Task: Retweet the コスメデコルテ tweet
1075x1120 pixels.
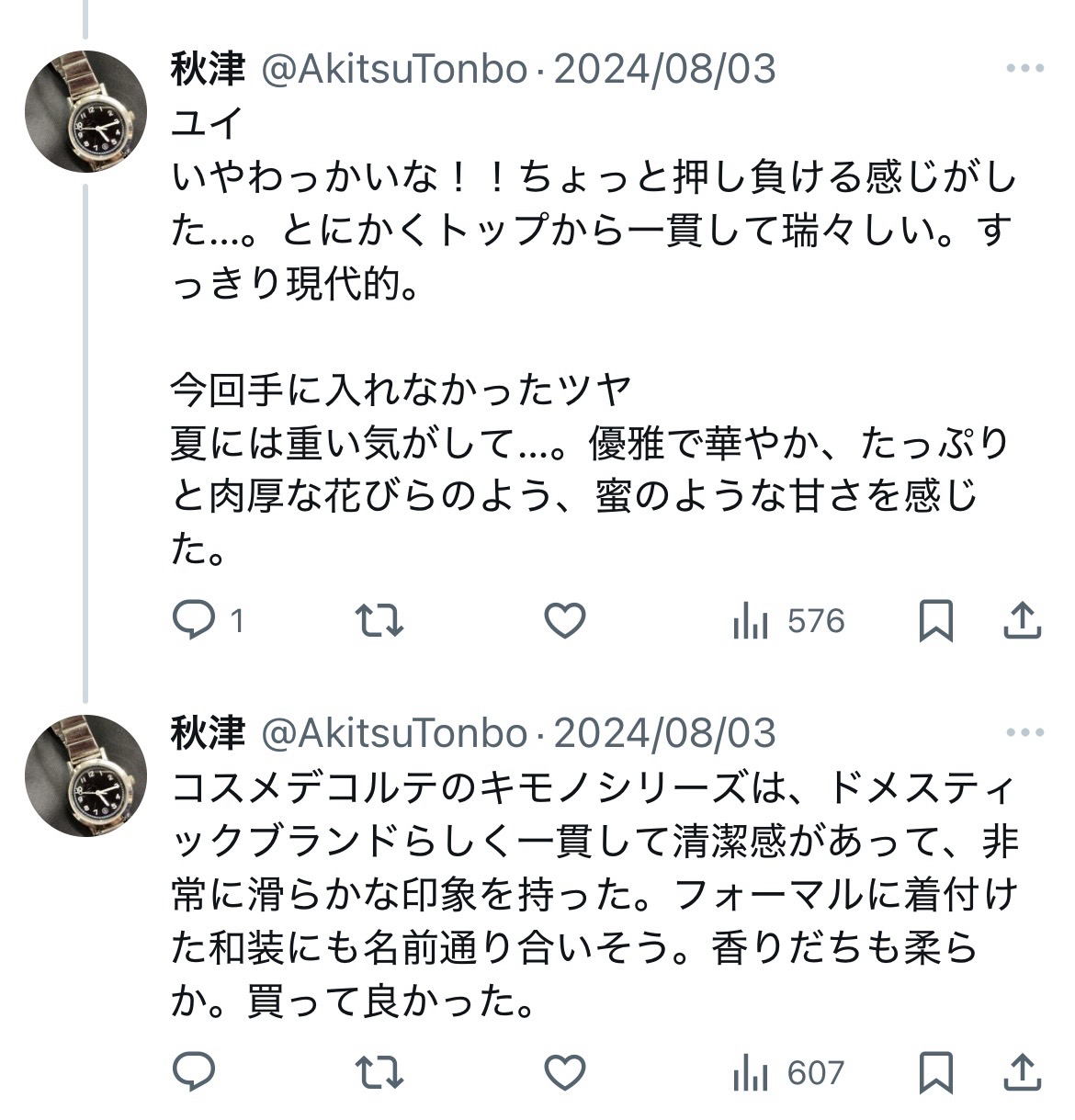Action: [x=379, y=1073]
